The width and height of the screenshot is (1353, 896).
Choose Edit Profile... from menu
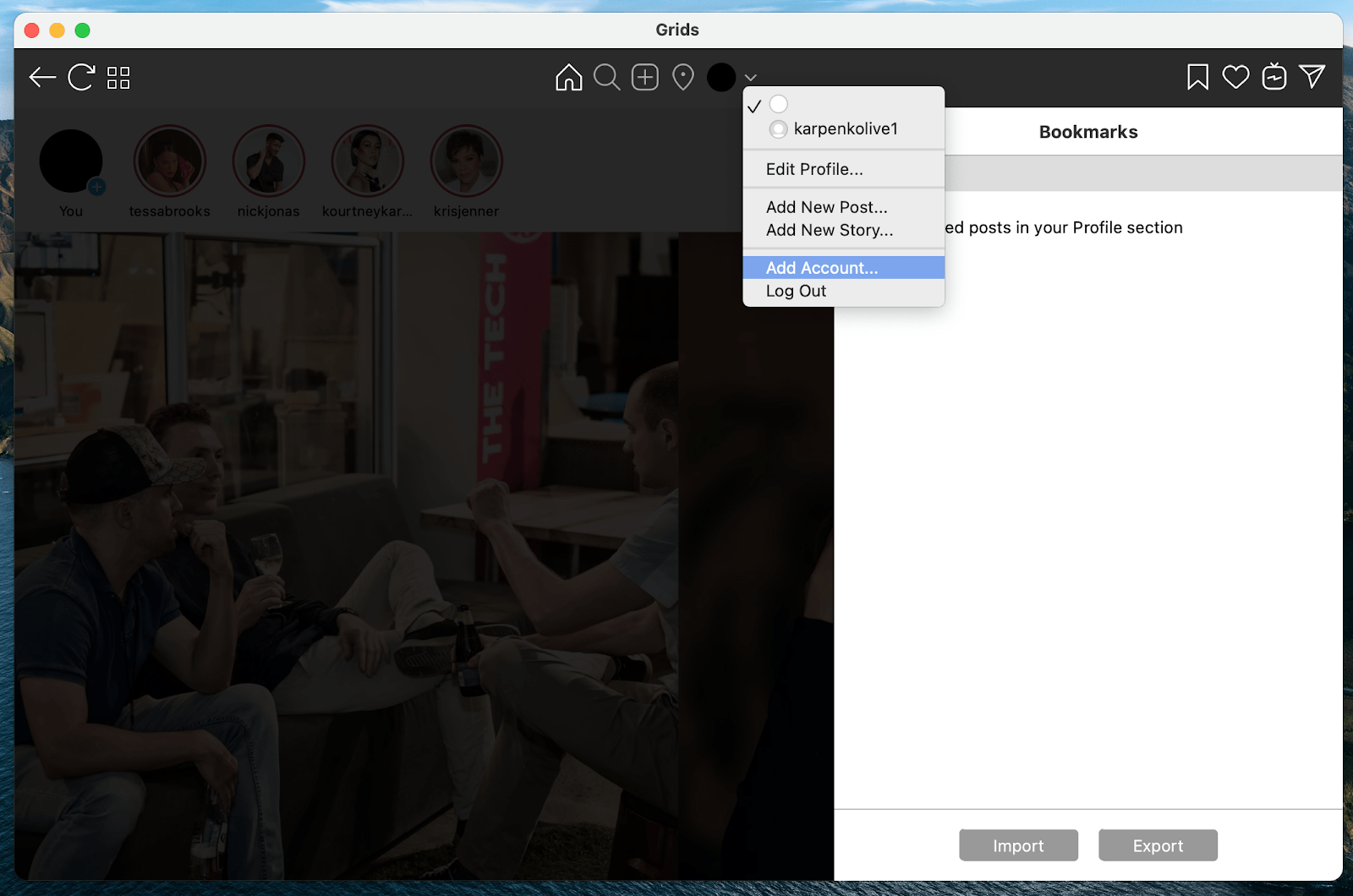tap(843, 169)
